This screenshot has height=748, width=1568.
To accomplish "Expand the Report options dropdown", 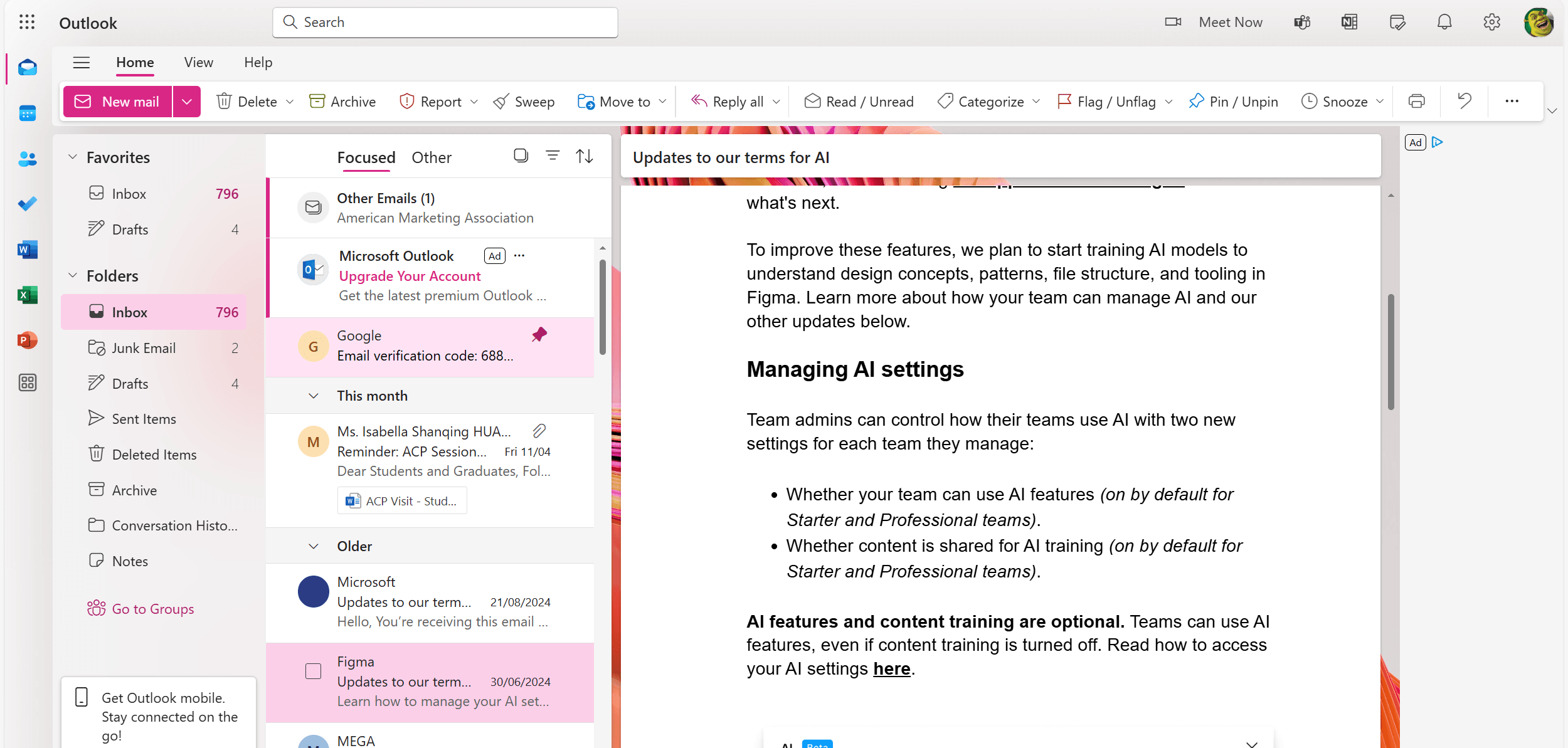I will (474, 102).
